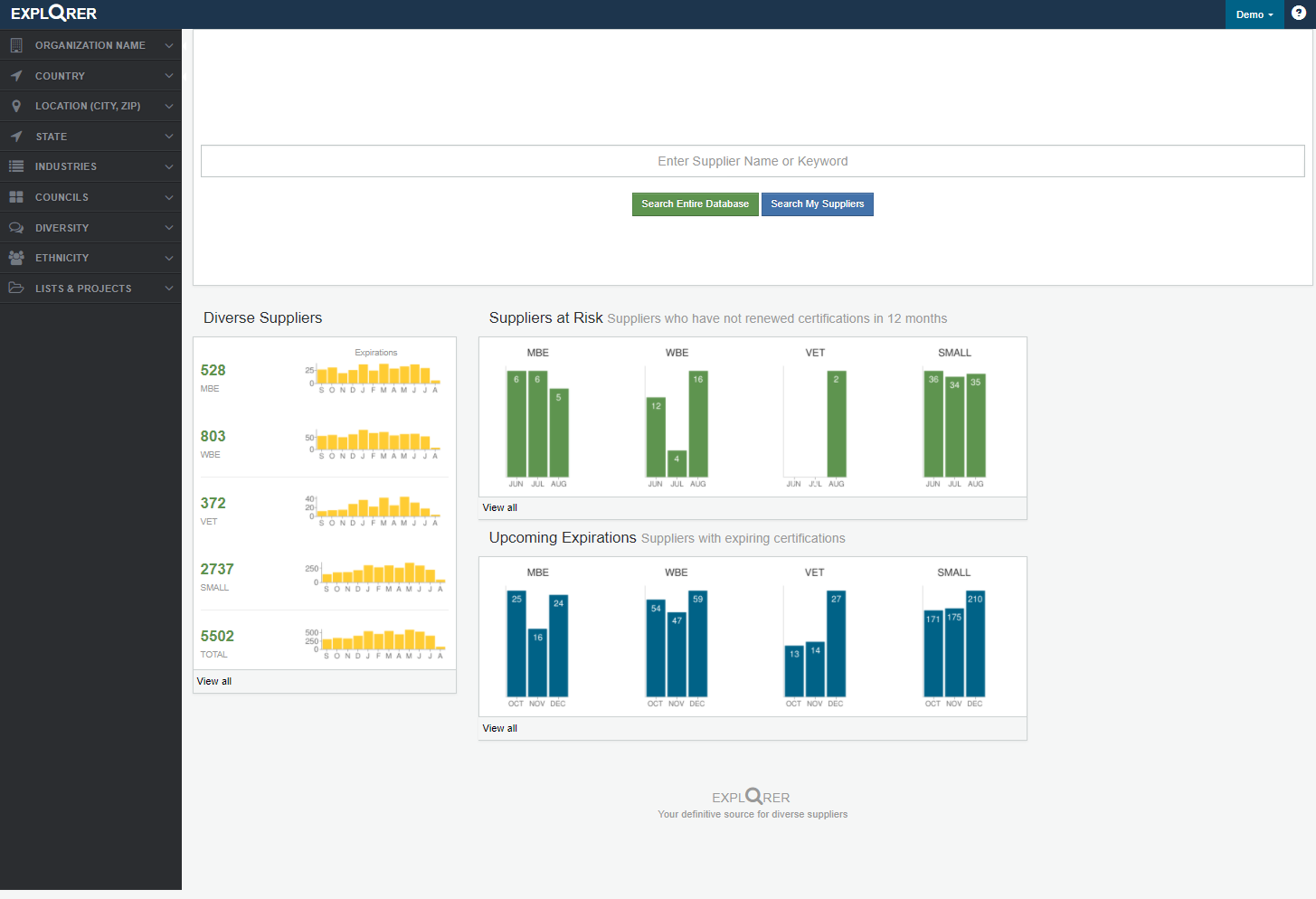Viewport: 1316px width, 899px height.
Task: Click the EXPLORER logo in header
Action: click(53, 14)
